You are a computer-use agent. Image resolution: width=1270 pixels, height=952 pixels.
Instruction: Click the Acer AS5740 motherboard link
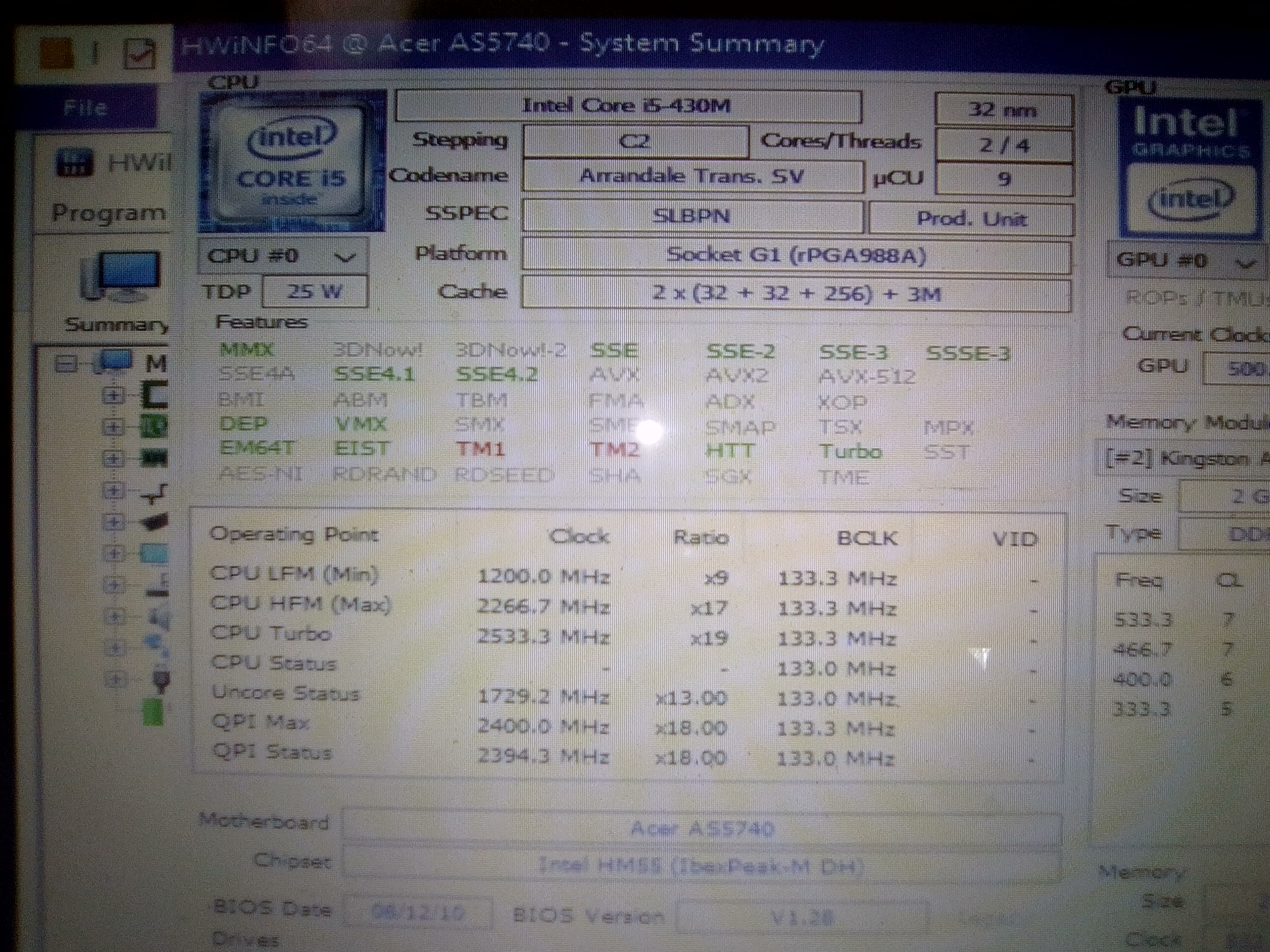coord(702,828)
